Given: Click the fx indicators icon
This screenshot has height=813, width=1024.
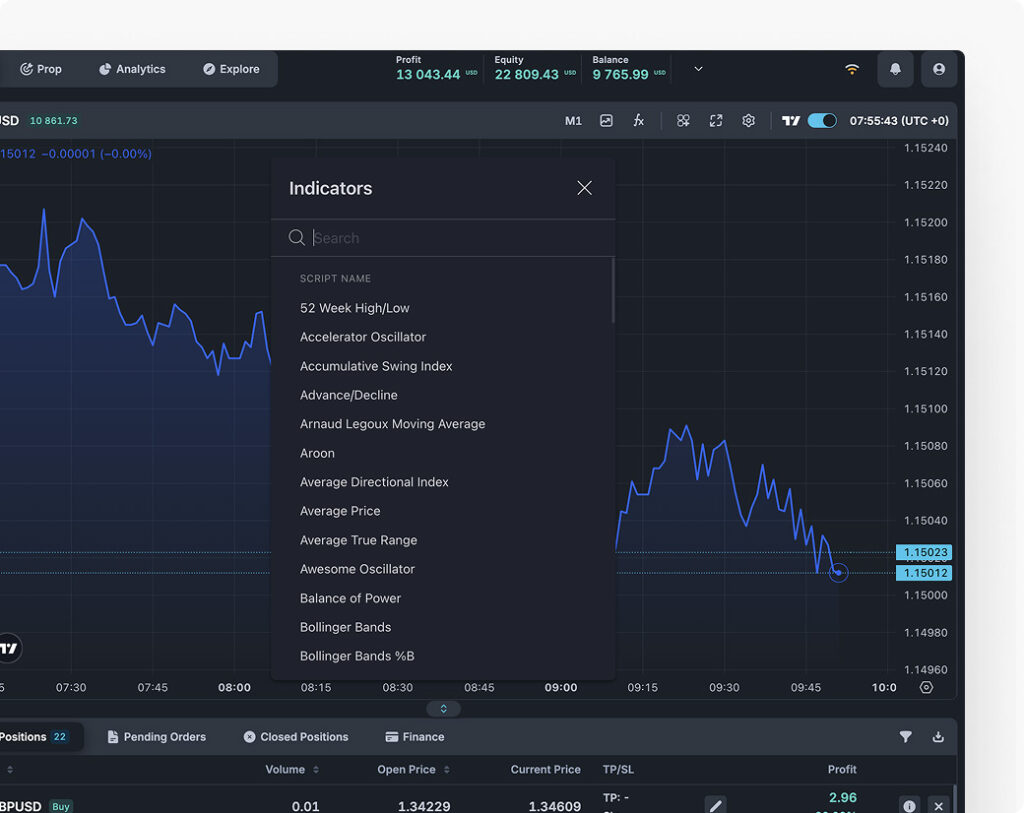Looking at the screenshot, I should pos(638,120).
